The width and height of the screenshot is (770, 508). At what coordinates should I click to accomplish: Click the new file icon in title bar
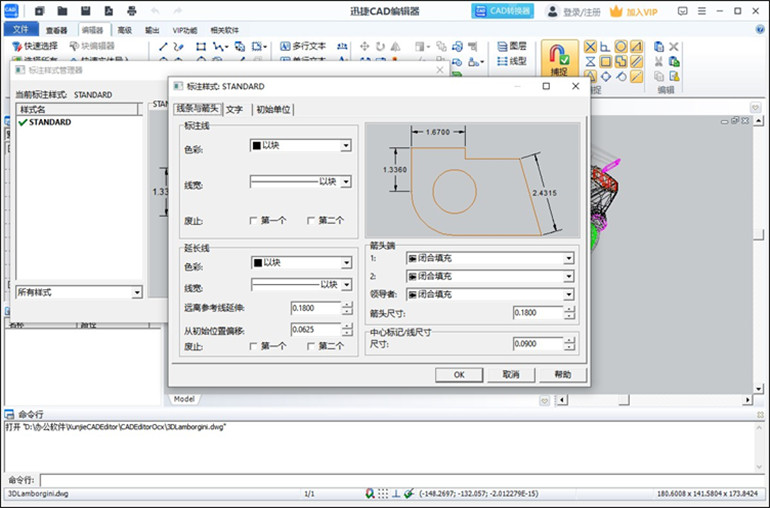pyautogui.click(x=39, y=11)
